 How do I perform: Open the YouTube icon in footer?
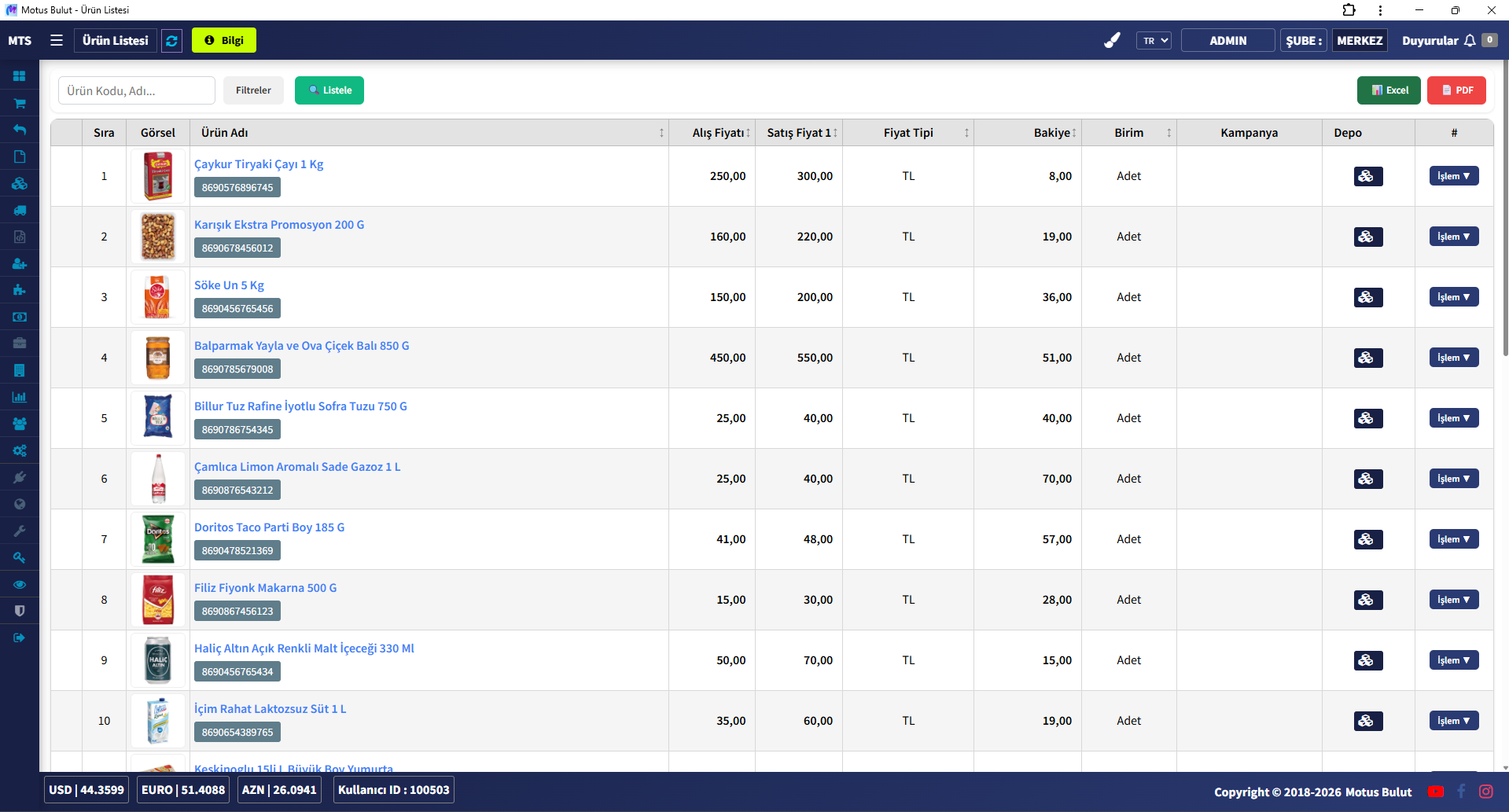pyautogui.click(x=1435, y=792)
